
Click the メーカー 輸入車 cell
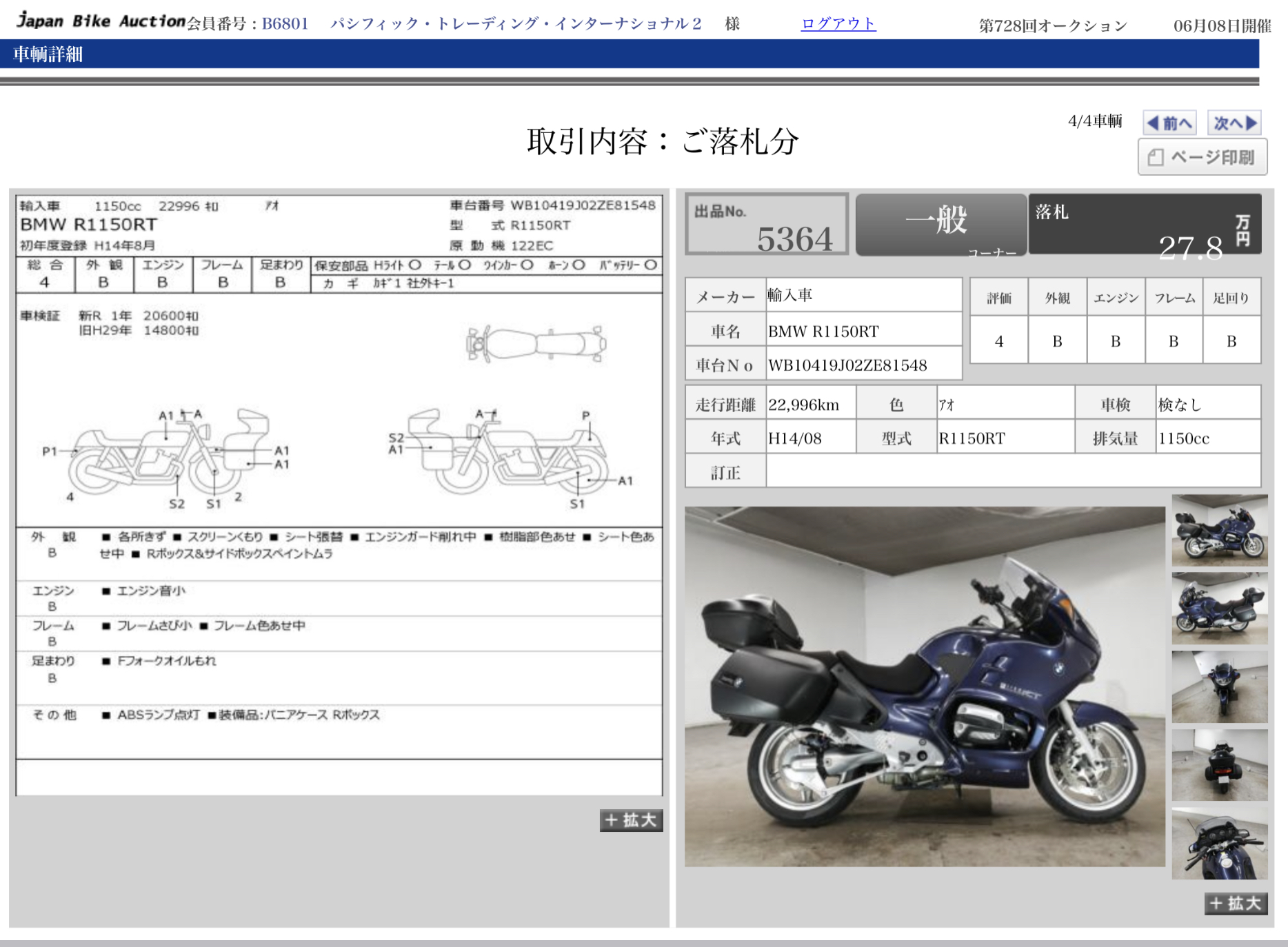[864, 296]
